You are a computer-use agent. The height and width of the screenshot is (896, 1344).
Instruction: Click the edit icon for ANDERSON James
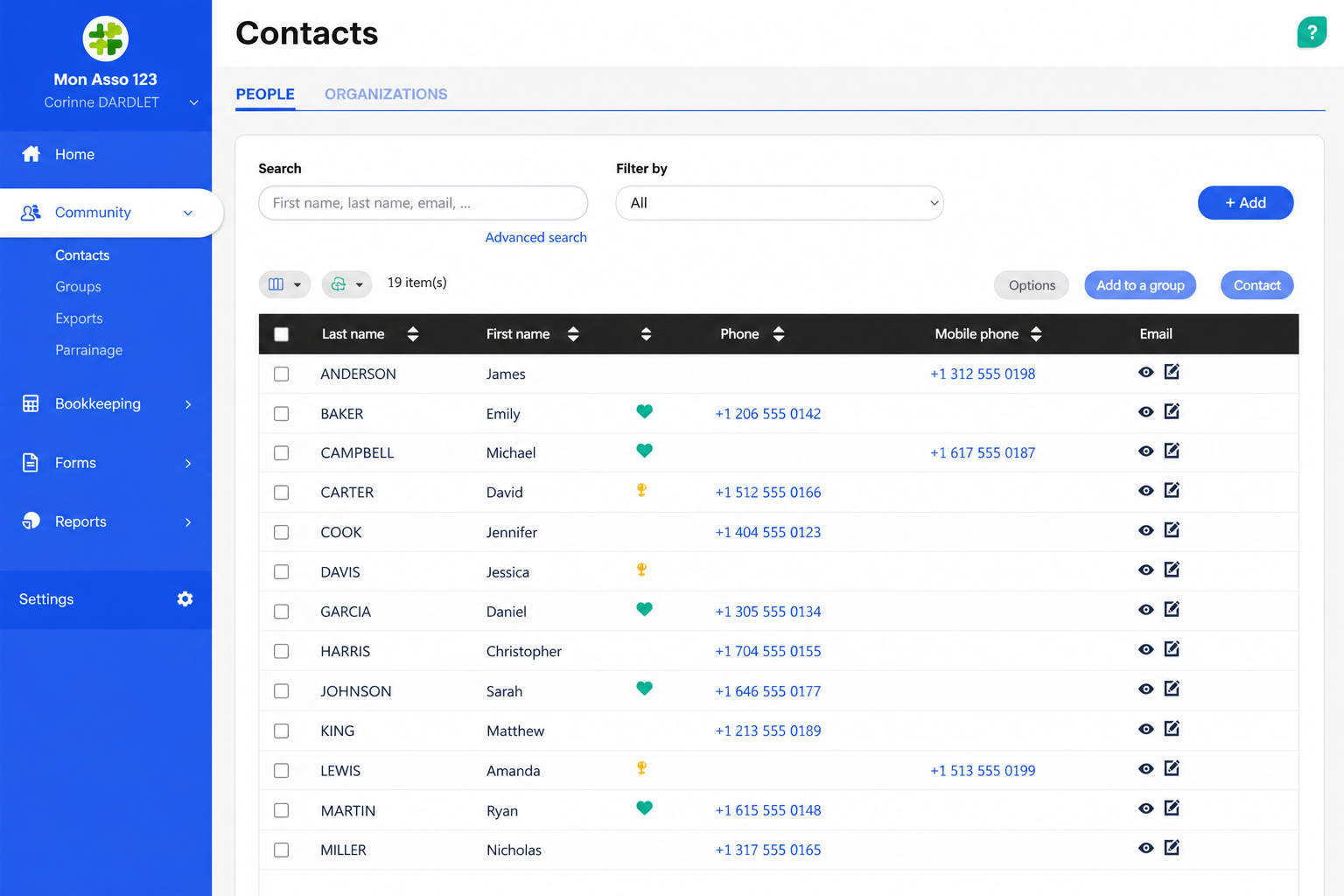pyautogui.click(x=1172, y=372)
